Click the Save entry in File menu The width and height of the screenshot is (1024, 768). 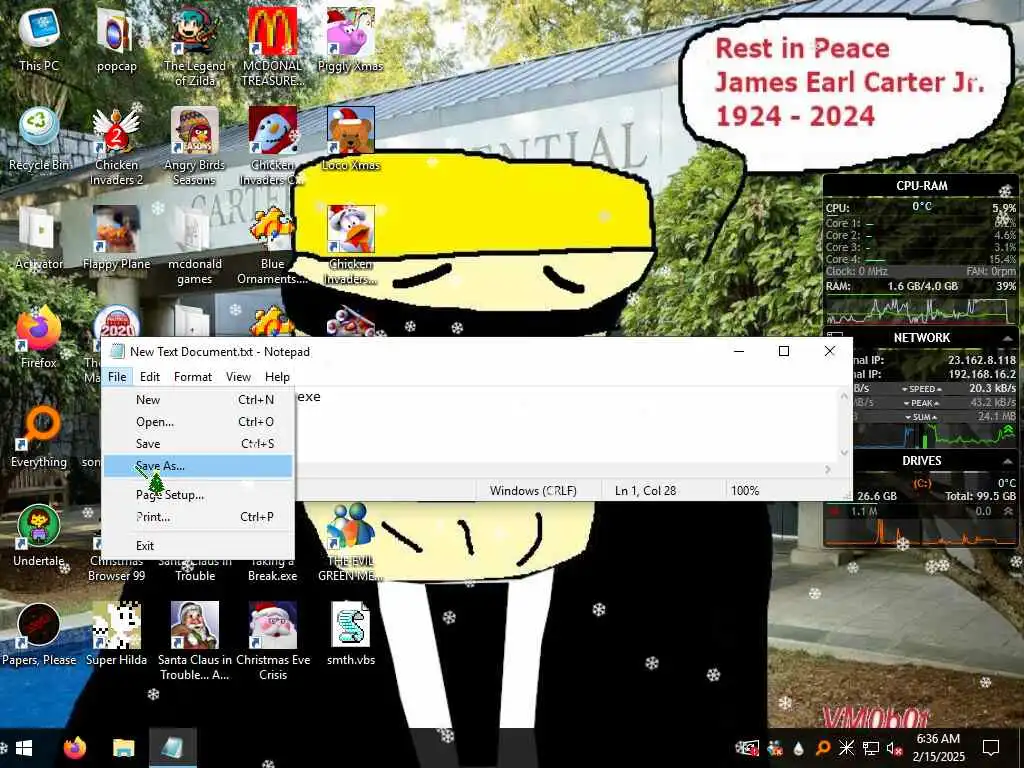pyautogui.click(x=197, y=443)
